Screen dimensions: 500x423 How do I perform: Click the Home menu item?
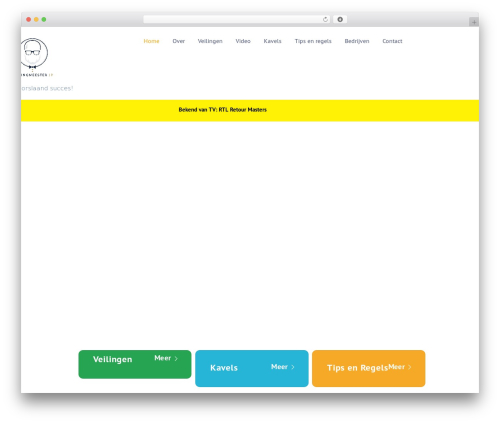click(151, 41)
